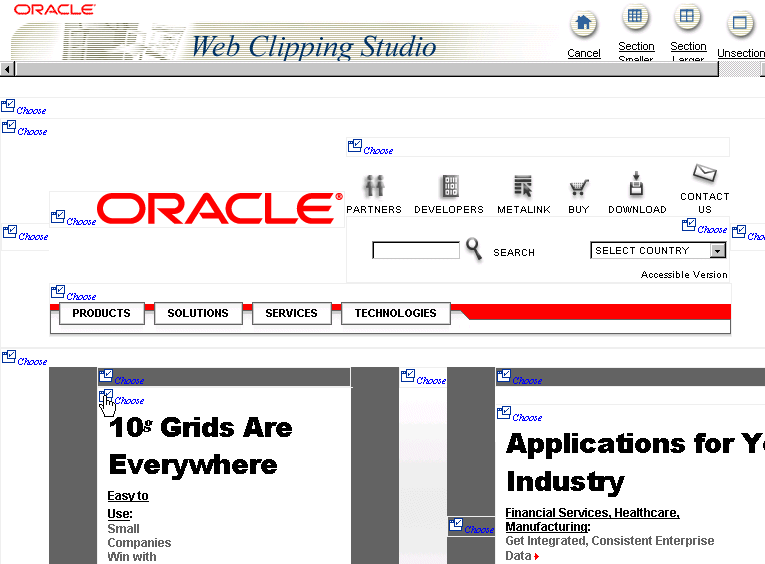Click the PARTNERS text label
765x564 pixels.
374,209
